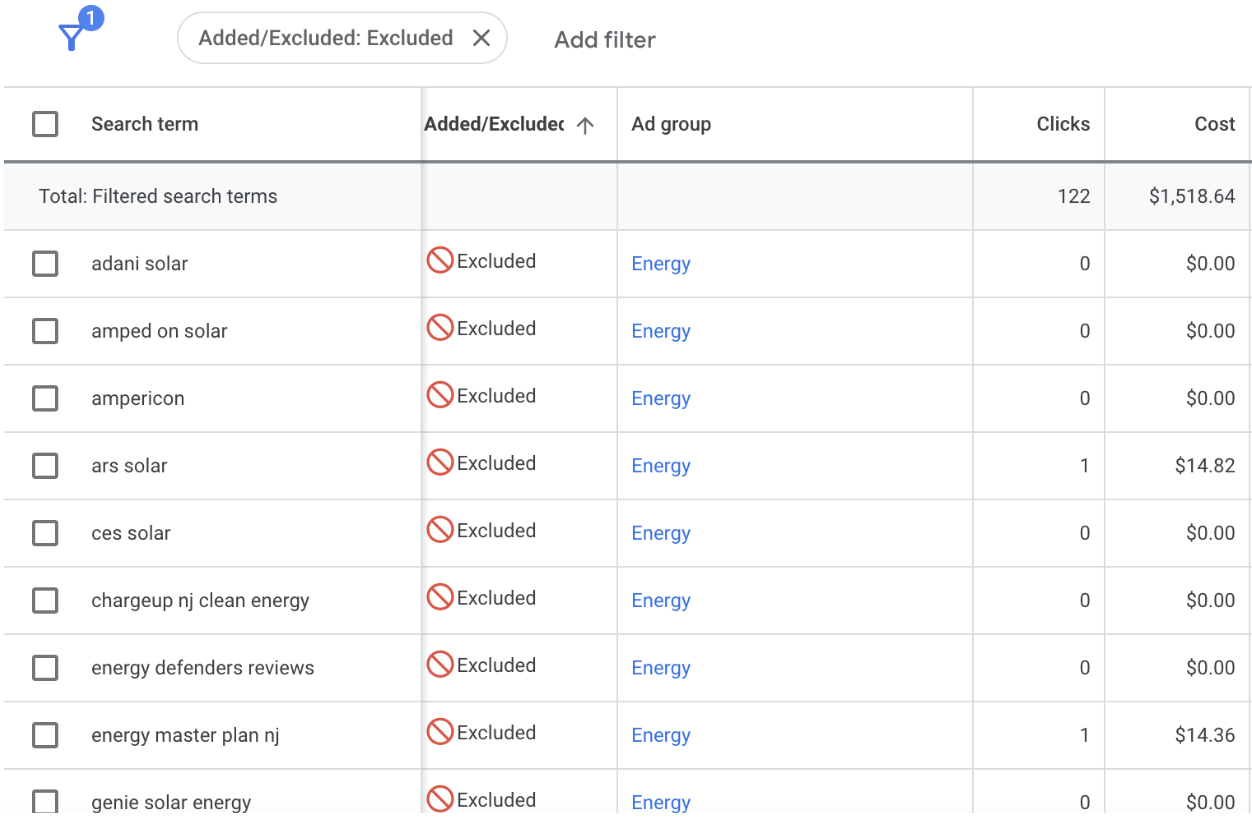Check the box for adani solar
This screenshot has width=1252, height=818.
45,264
